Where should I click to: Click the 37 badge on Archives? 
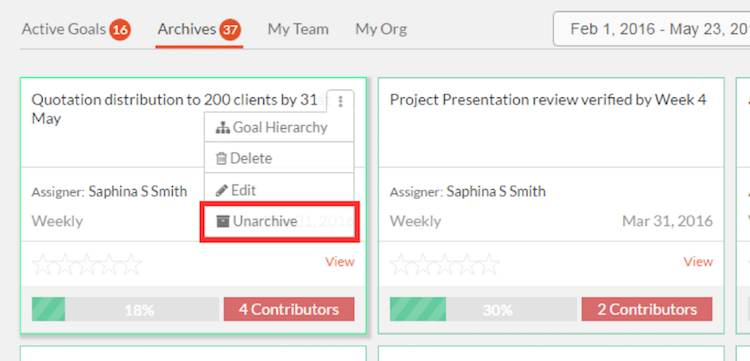click(230, 31)
